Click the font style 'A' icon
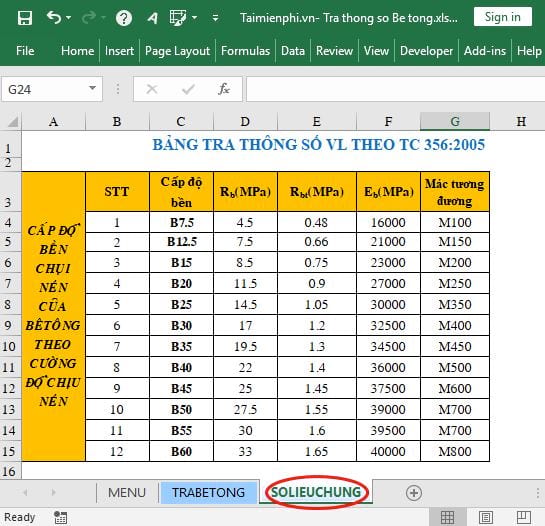Viewport: 545px width, 526px height. click(152, 18)
